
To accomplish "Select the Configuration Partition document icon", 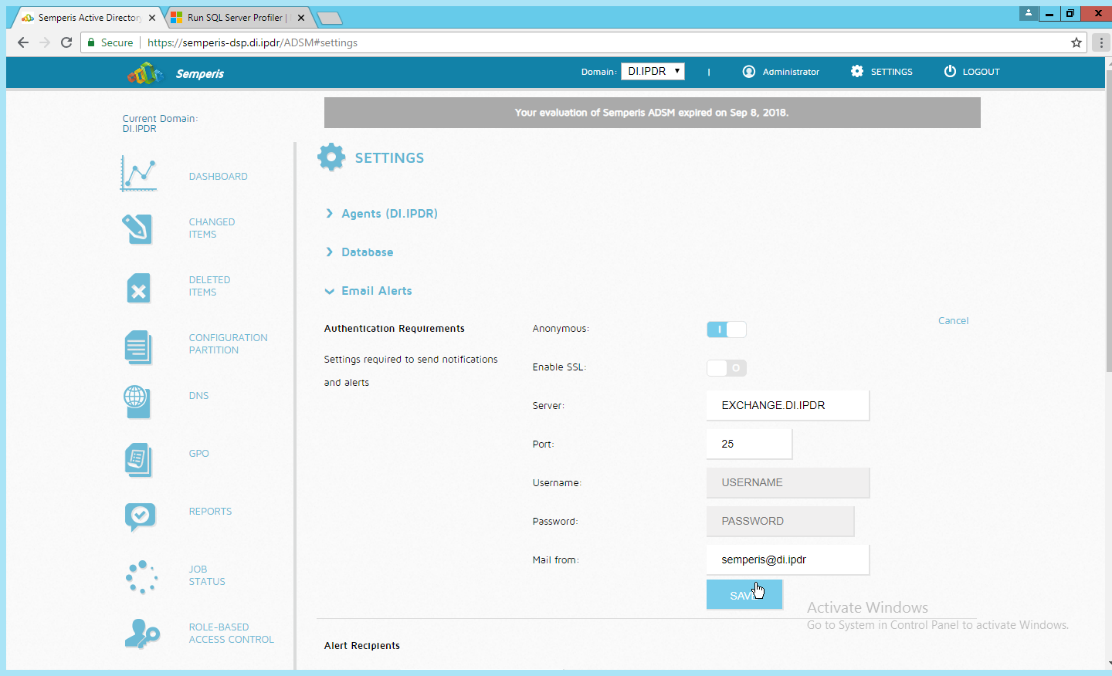I will pyautogui.click(x=139, y=346).
